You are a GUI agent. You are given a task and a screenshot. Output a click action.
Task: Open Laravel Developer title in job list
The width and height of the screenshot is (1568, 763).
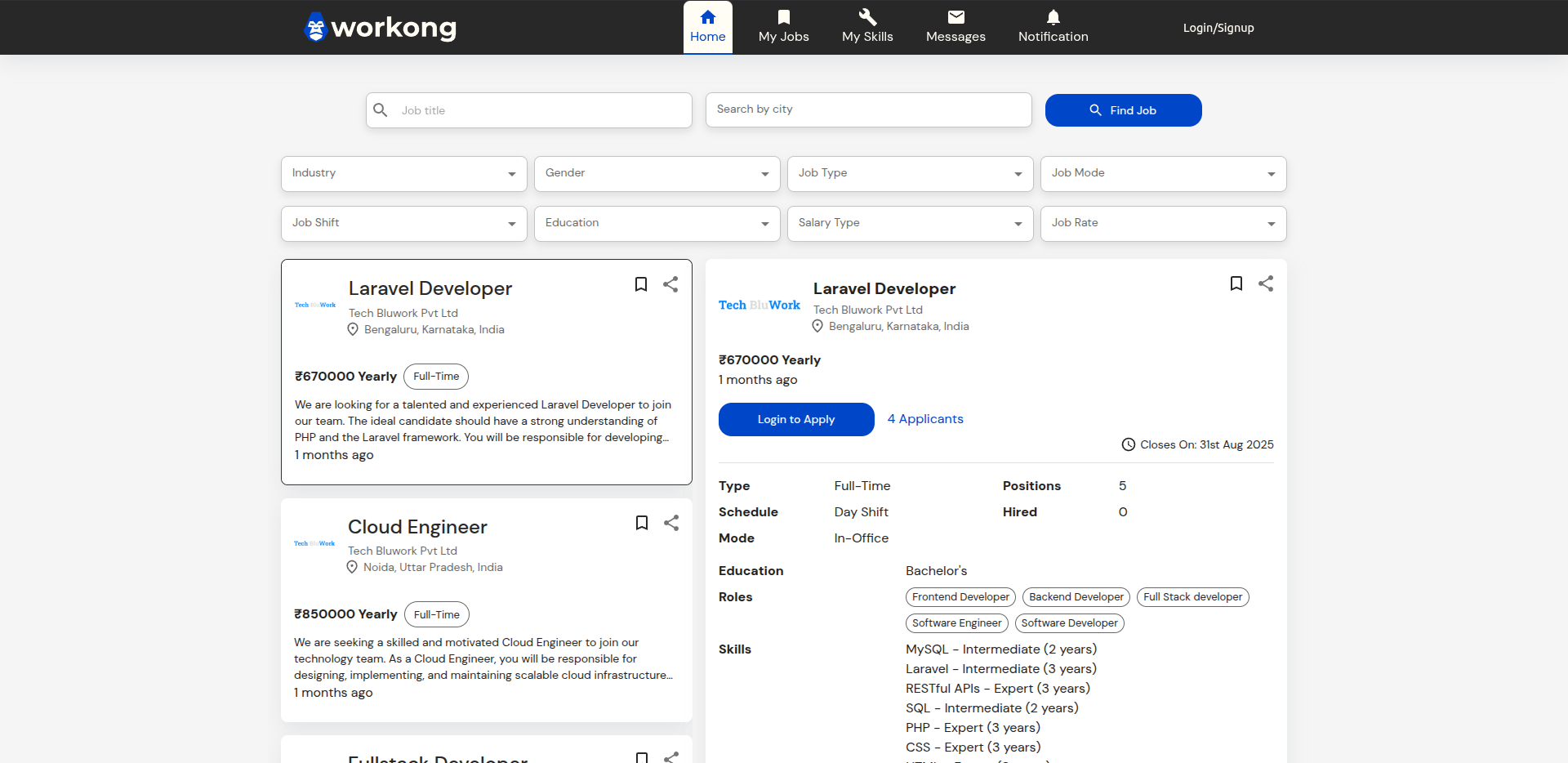pyautogui.click(x=430, y=288)
